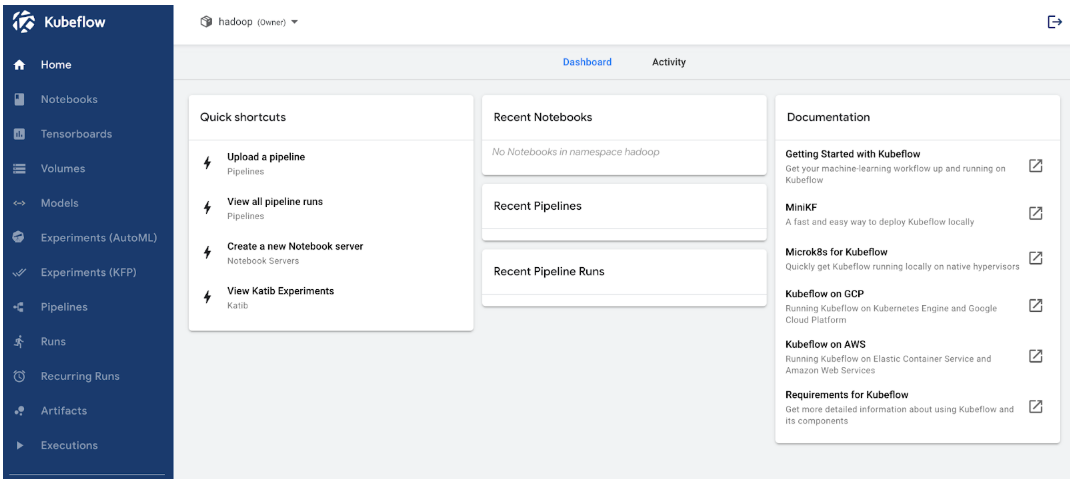This screenshot has height=486, width=1076.
Task: Click the lightning icon beside View Katib Experiments
Action: [x=207, y=297]
